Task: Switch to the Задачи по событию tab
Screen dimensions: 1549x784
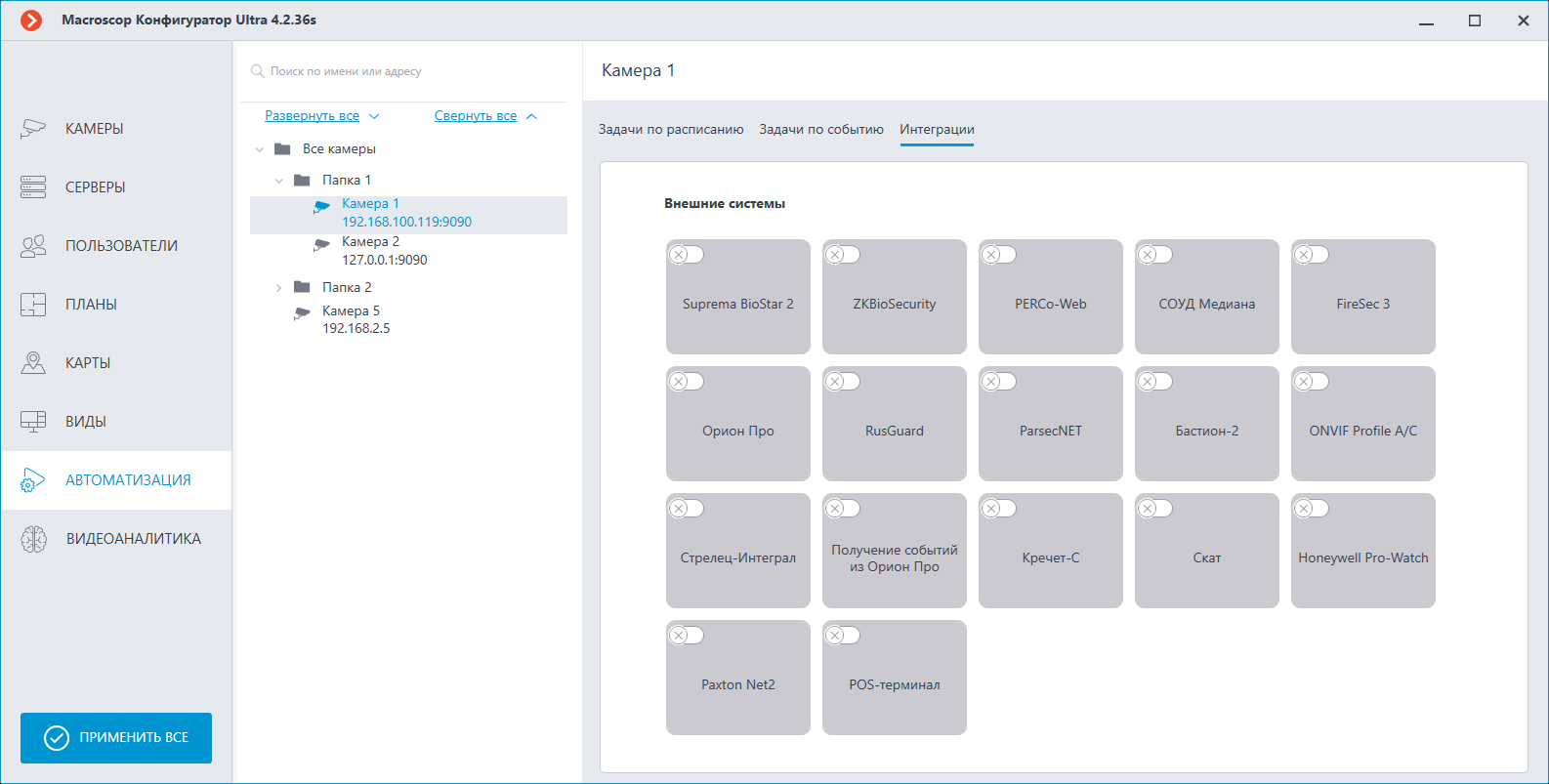Action: tap(821, 129)
